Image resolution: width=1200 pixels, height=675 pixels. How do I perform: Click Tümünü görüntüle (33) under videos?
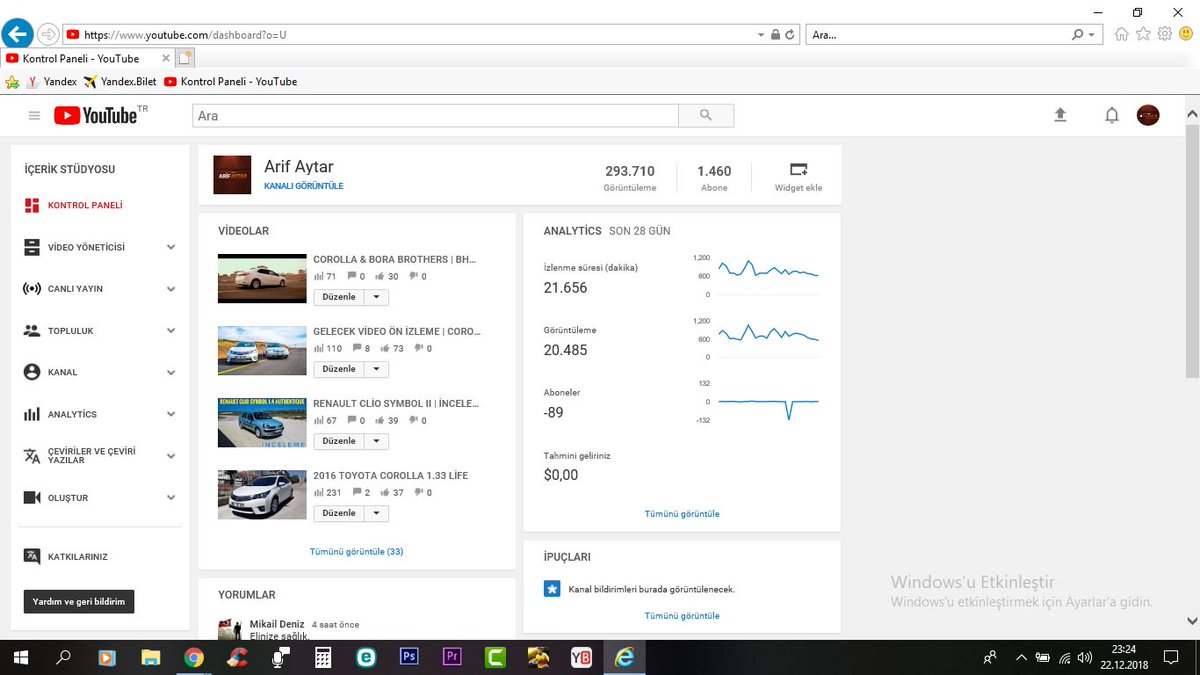pos(356,551)
